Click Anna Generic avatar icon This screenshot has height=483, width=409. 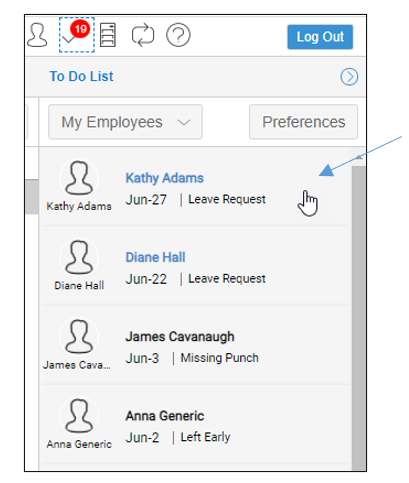pyautogui.click(x=79, y=416)
